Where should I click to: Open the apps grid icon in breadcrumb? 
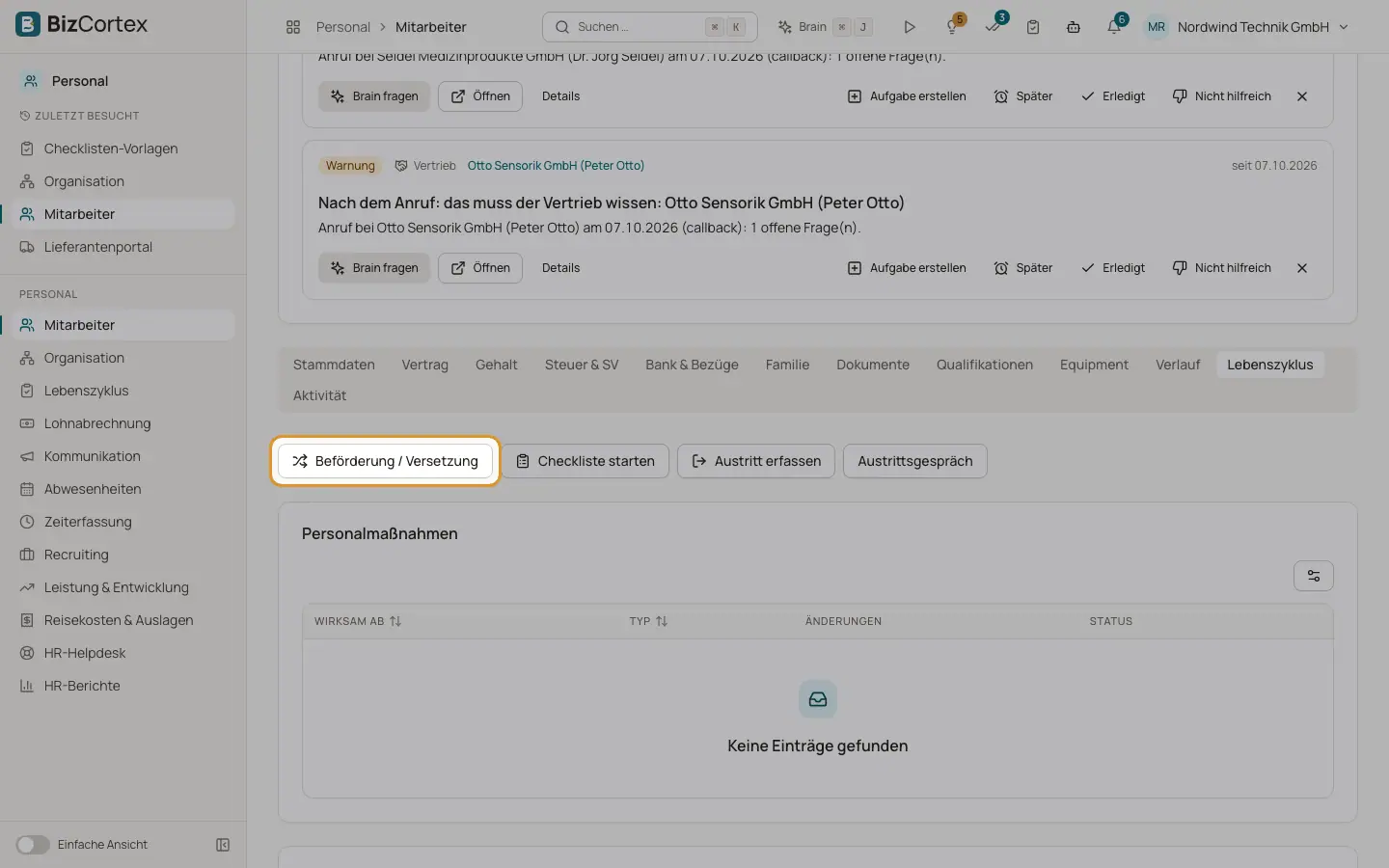tap(293, 27)
